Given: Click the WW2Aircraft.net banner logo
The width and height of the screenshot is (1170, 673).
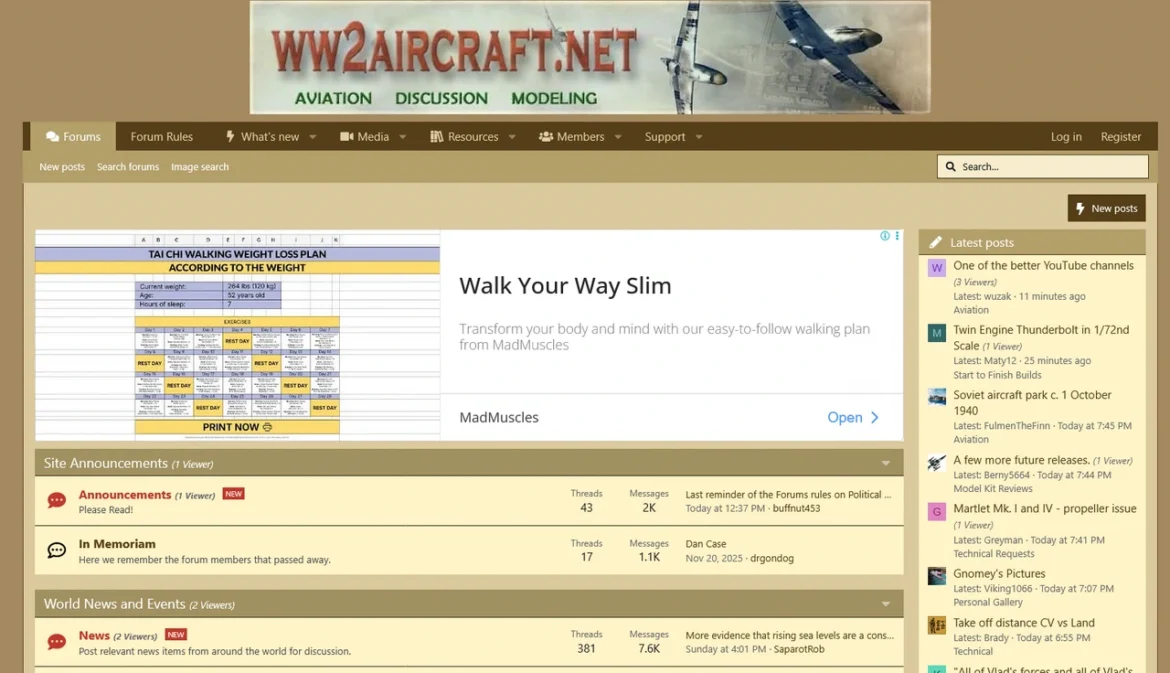Looking at the screenshot, I should pos(589,57).
